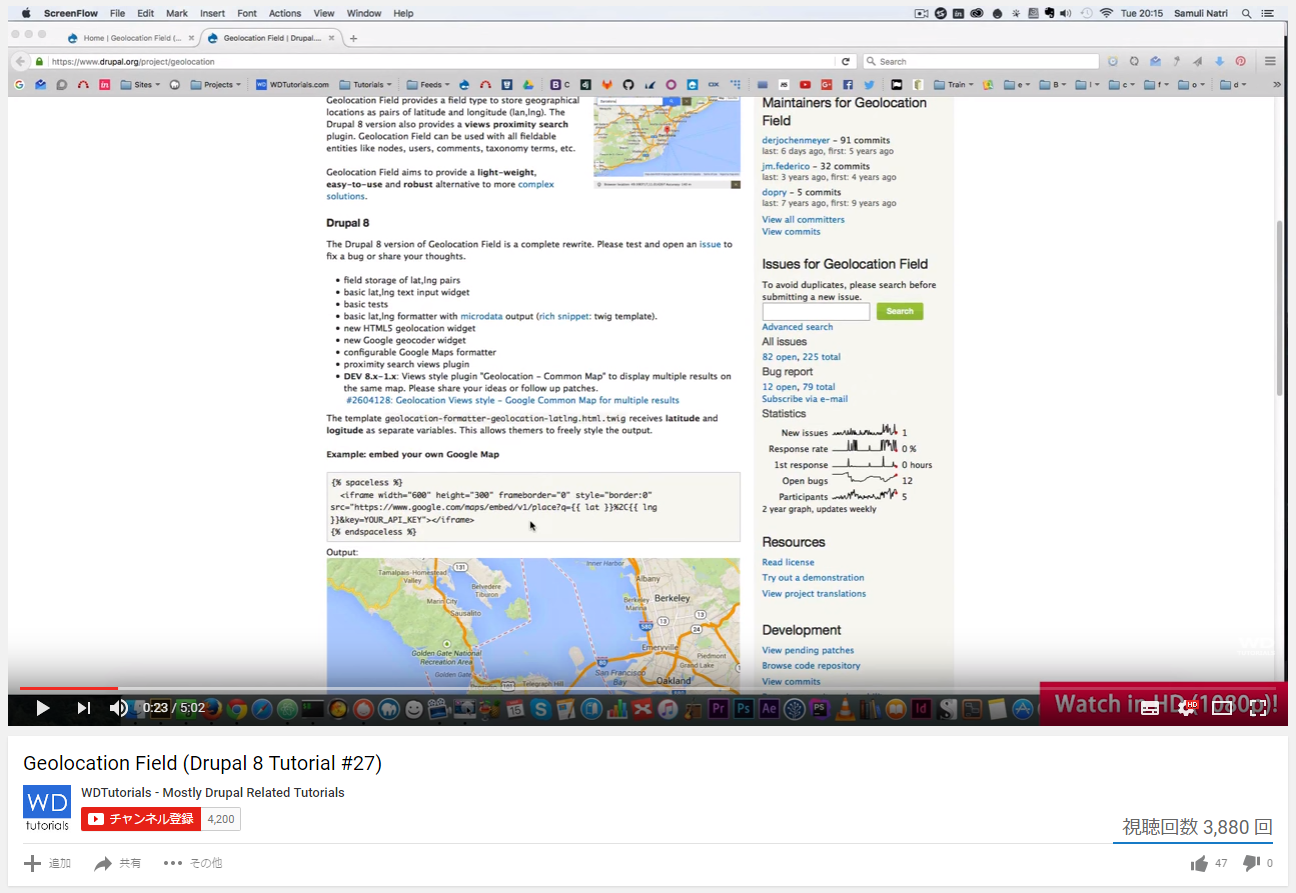Open the Skype S icon in the dock
Screen dimensions: 1296x893
click(x=541, y=709)
